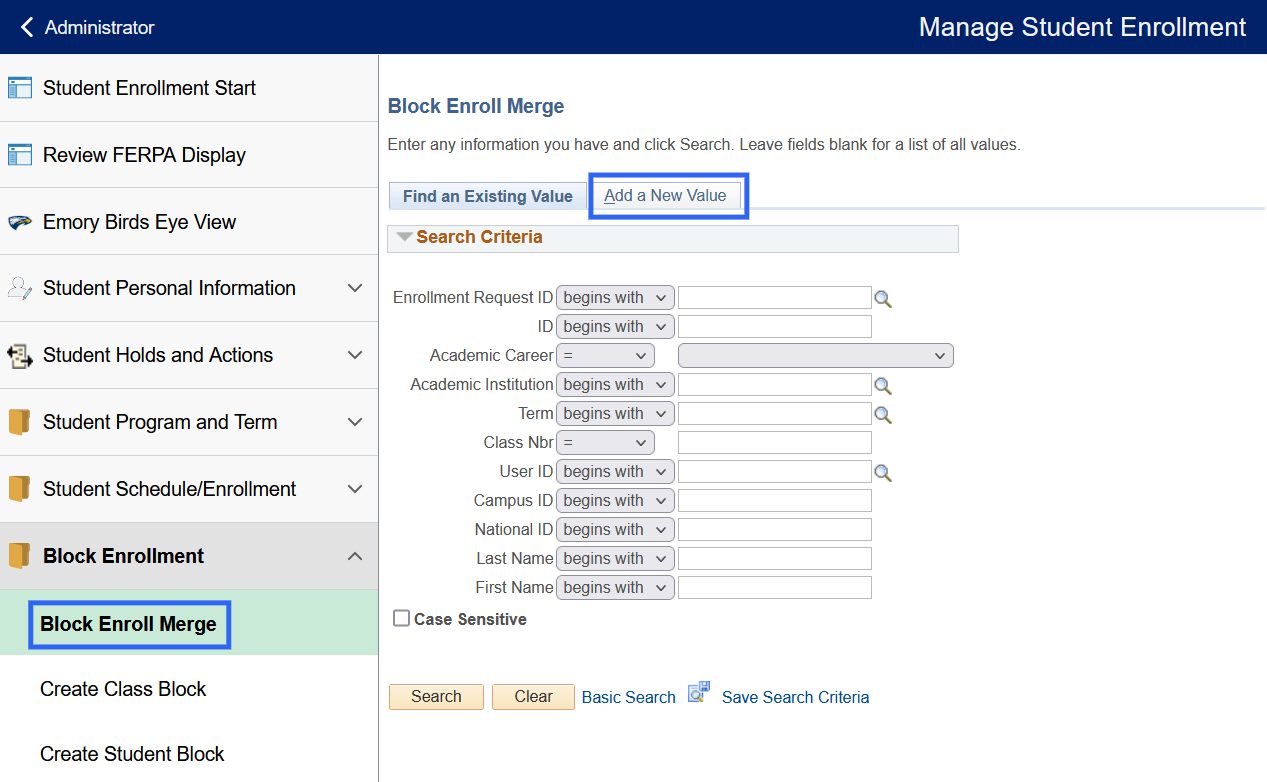Click the Last Name input field
The height and width of the screenshot is (782, 1267).
[x=774, y=558]
